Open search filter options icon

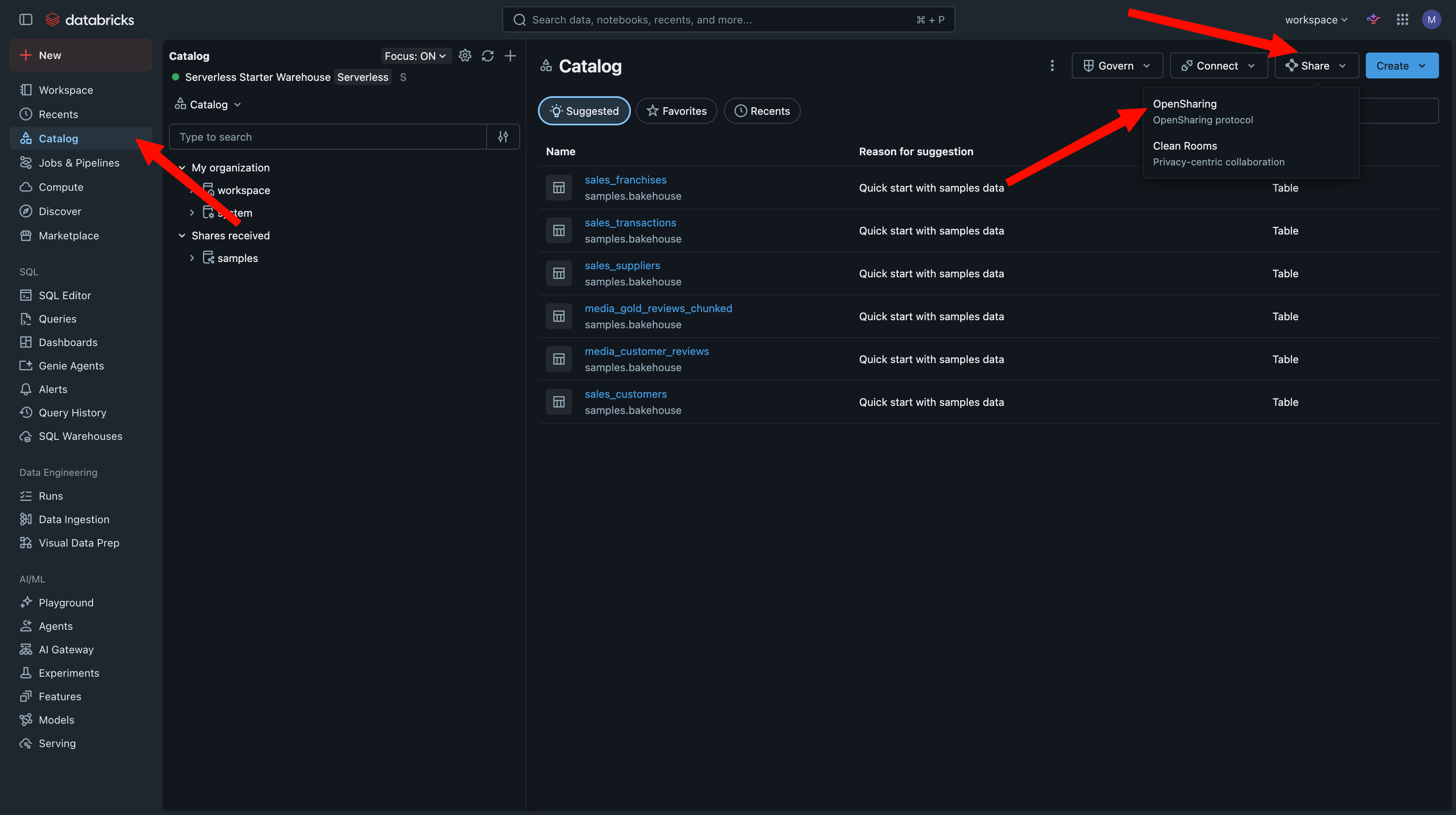(503, 137)
